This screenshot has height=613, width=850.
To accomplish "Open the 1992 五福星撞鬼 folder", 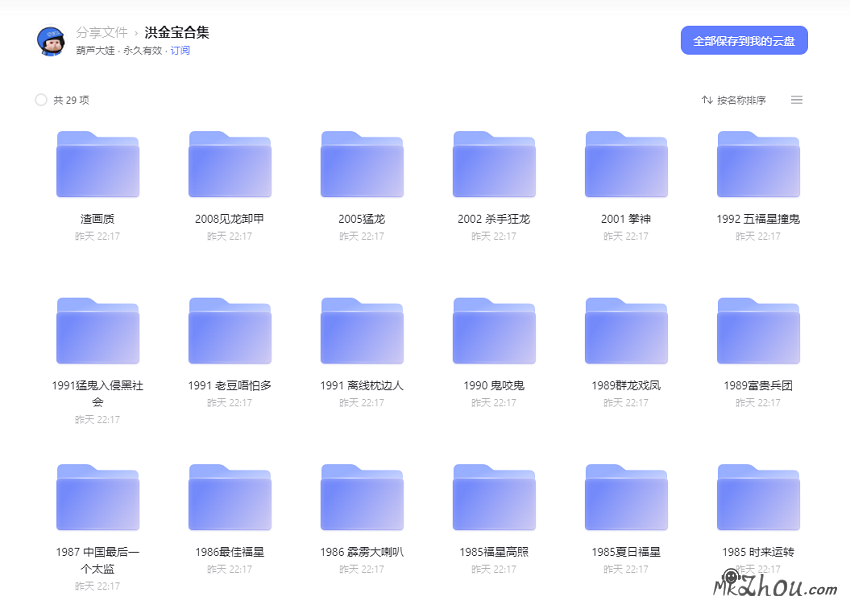I will pyautogui.click(x=758, y=165).
